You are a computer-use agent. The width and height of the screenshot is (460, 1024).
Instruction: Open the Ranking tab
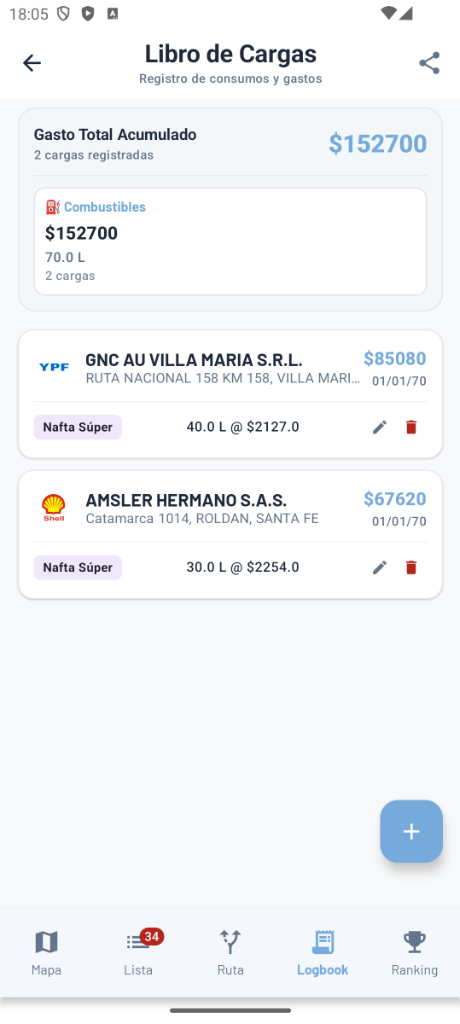point(414,953)
